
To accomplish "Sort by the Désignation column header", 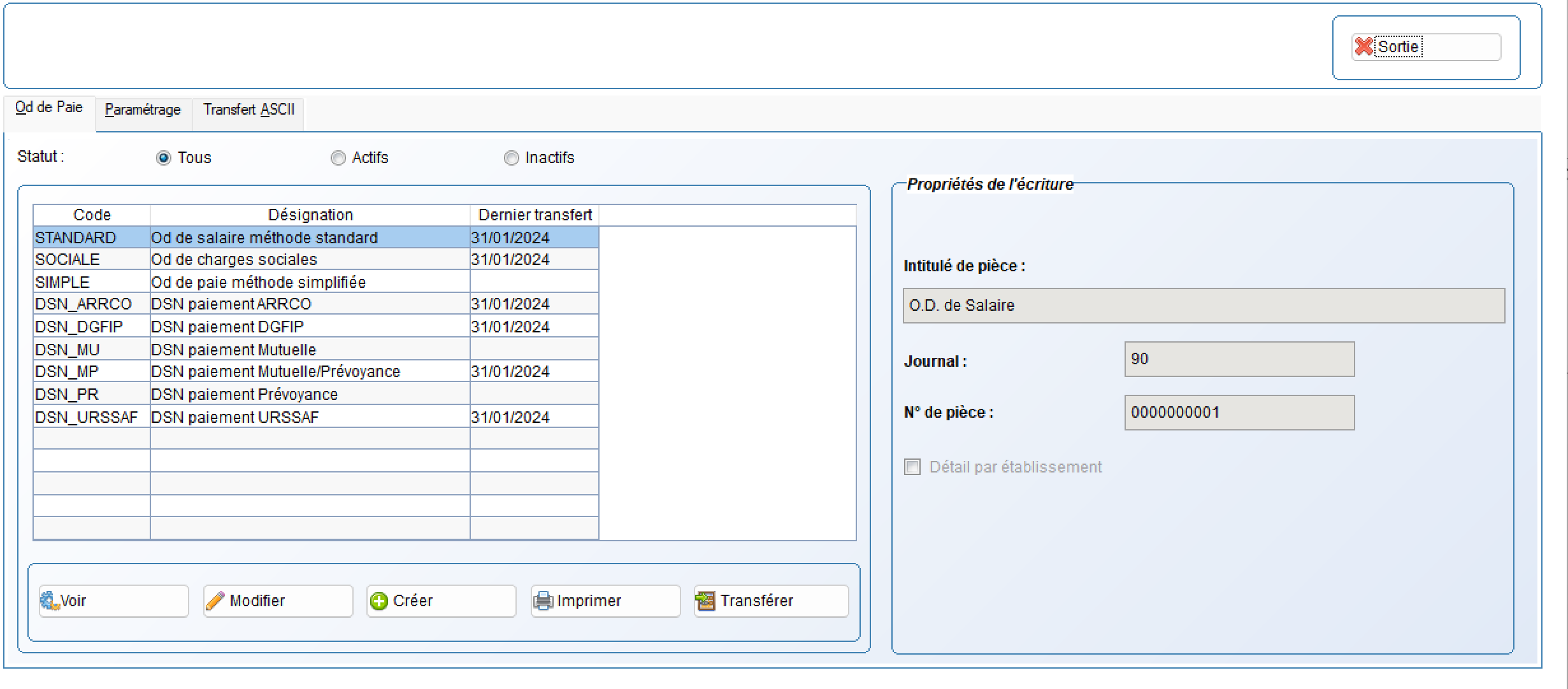I will tap(310, 215).
